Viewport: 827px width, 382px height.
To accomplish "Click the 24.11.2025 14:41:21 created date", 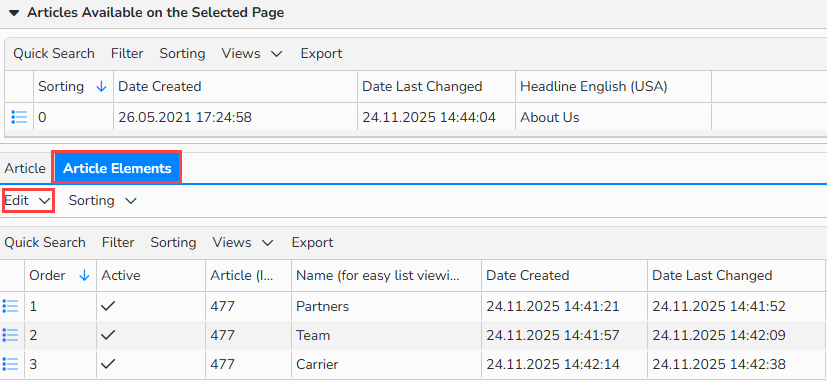I will [553, 307].
